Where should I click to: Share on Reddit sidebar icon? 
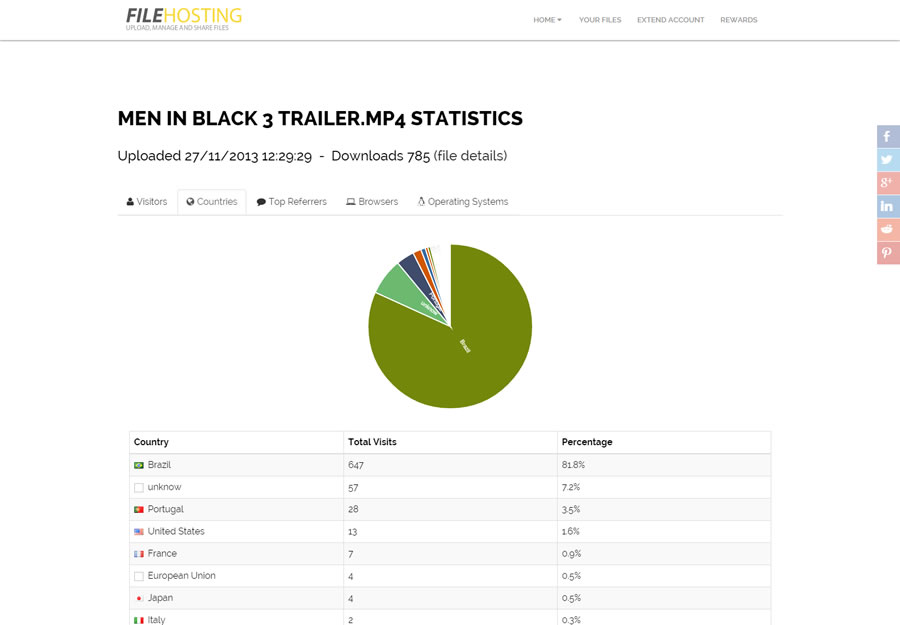click(x=888, y=230)
